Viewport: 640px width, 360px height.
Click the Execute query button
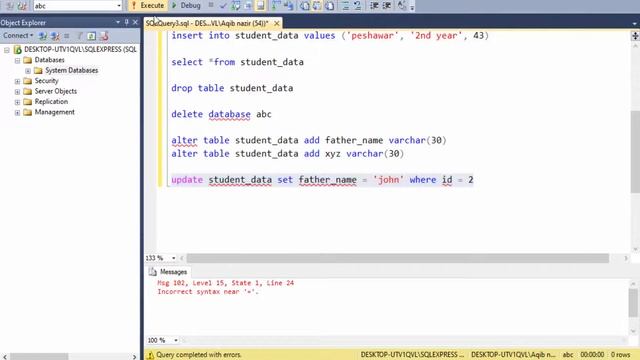point(147,6)
